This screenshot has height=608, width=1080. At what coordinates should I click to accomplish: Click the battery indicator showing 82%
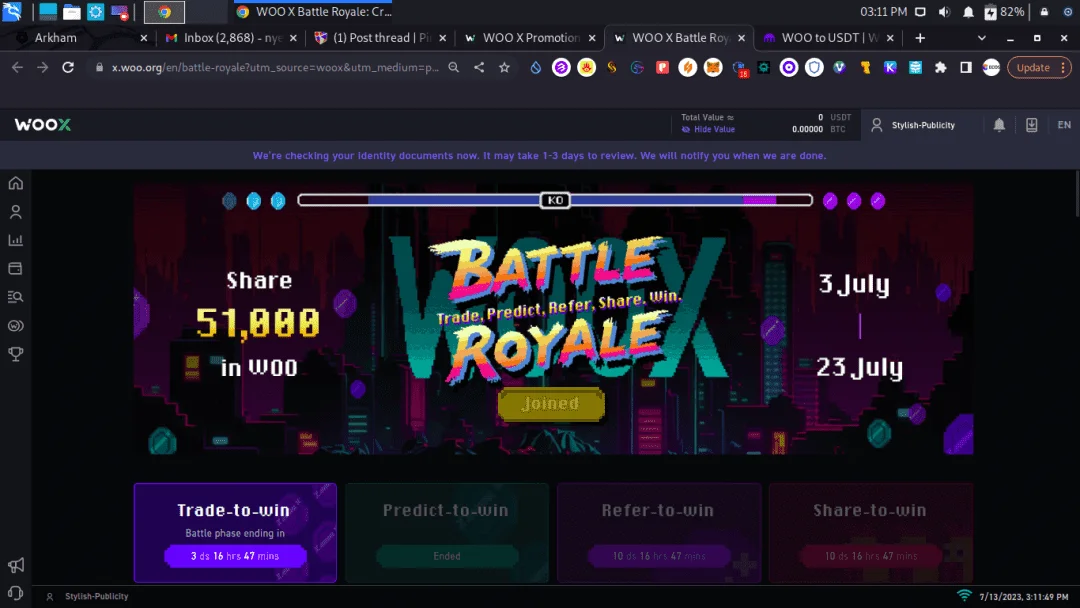[x=1005, y=12]
